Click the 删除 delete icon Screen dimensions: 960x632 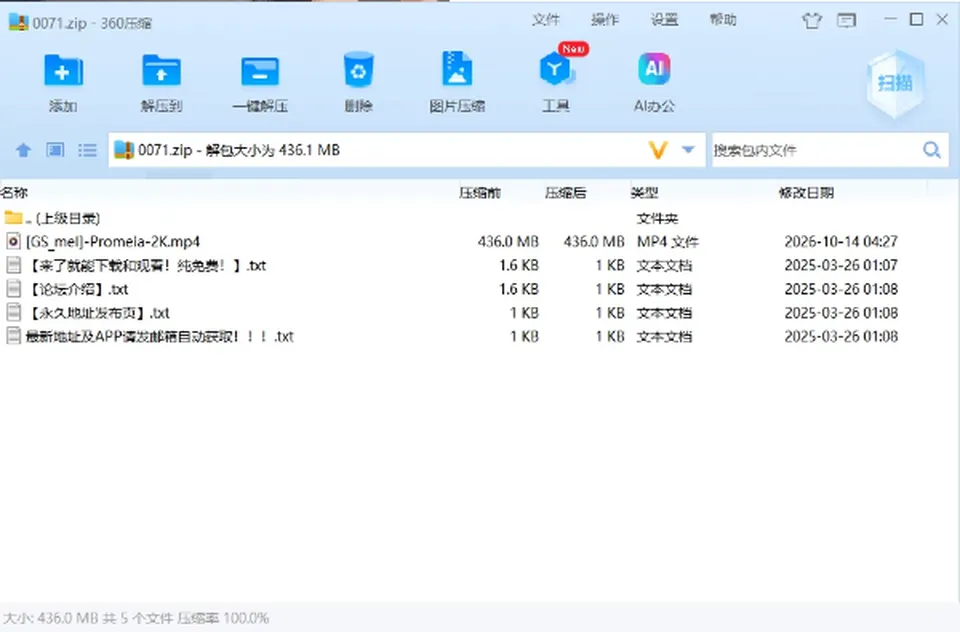click(x=359, y=70)
